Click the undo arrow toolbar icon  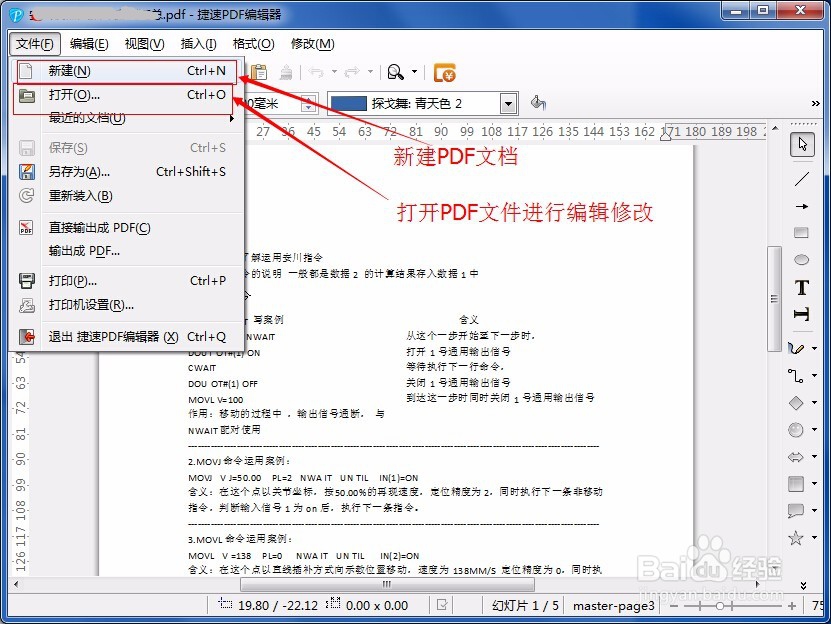coord(317,72)
